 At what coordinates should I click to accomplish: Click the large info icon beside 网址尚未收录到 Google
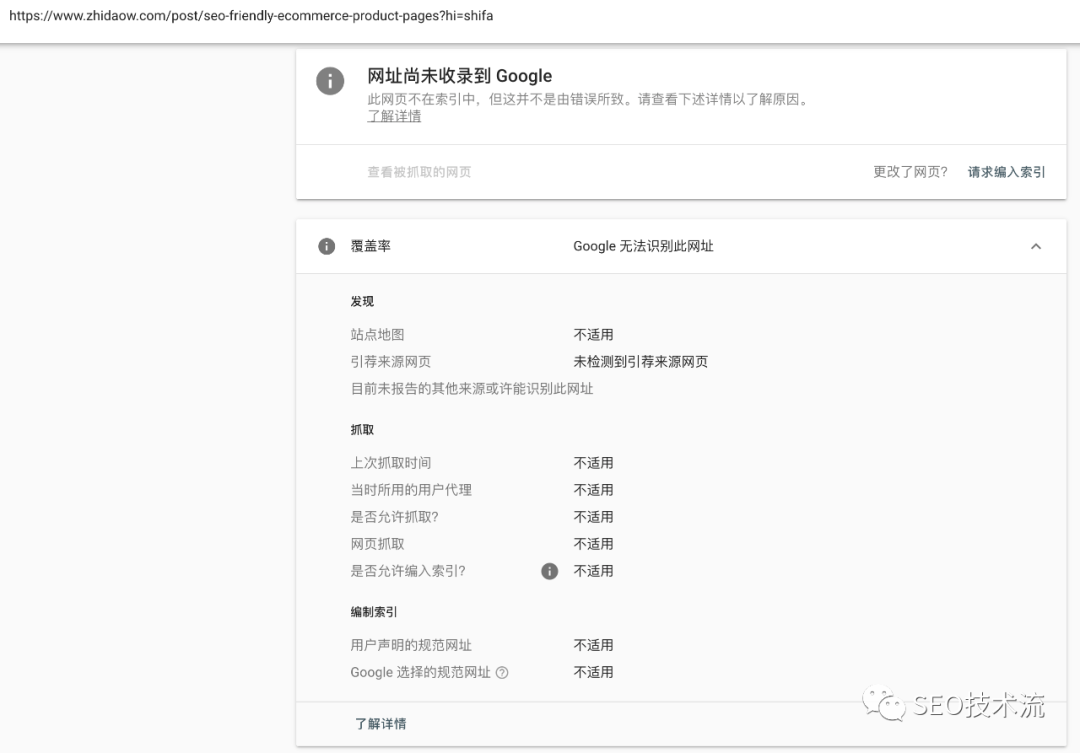330,81
